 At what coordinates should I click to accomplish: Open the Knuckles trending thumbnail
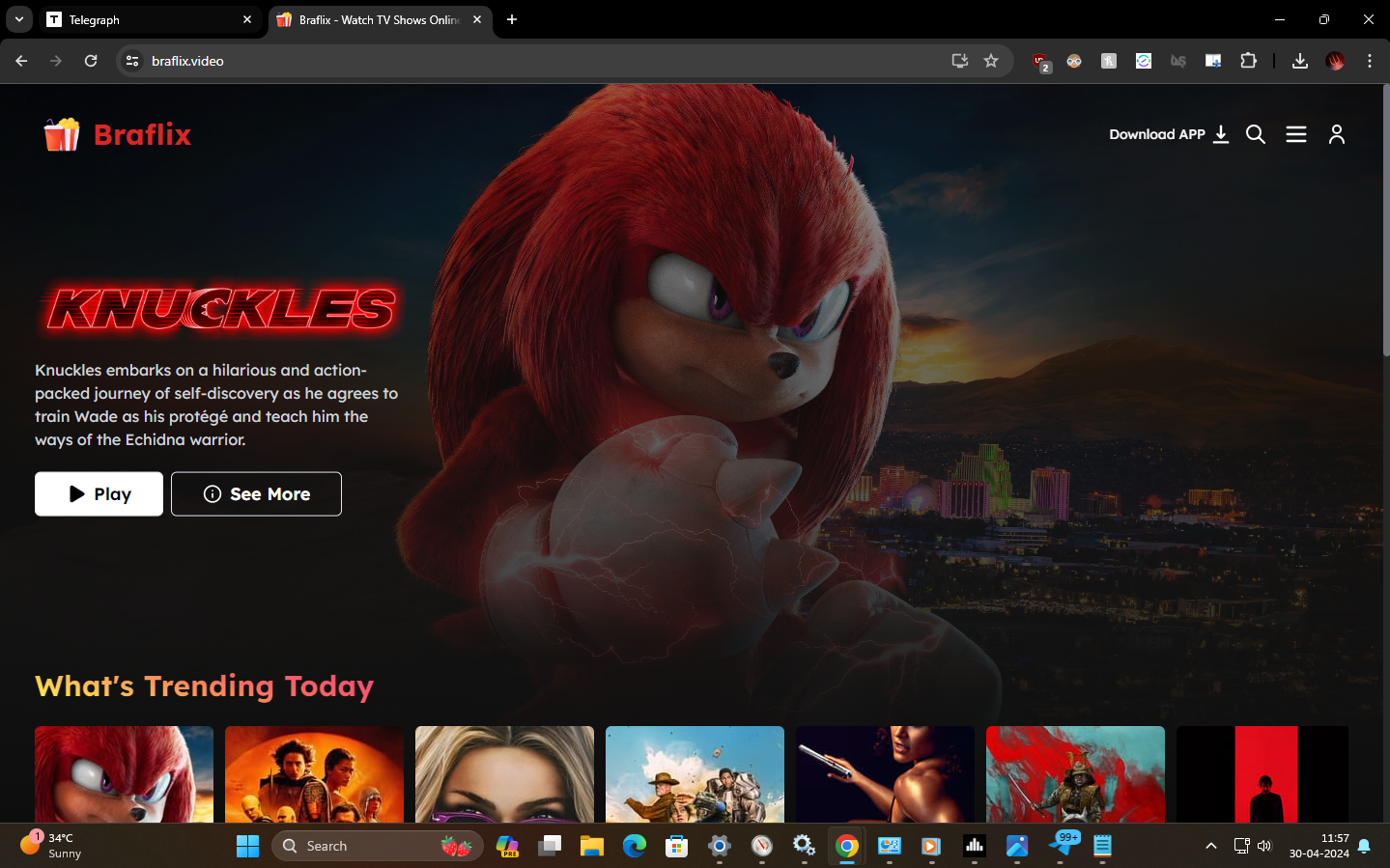click(124, 774)
